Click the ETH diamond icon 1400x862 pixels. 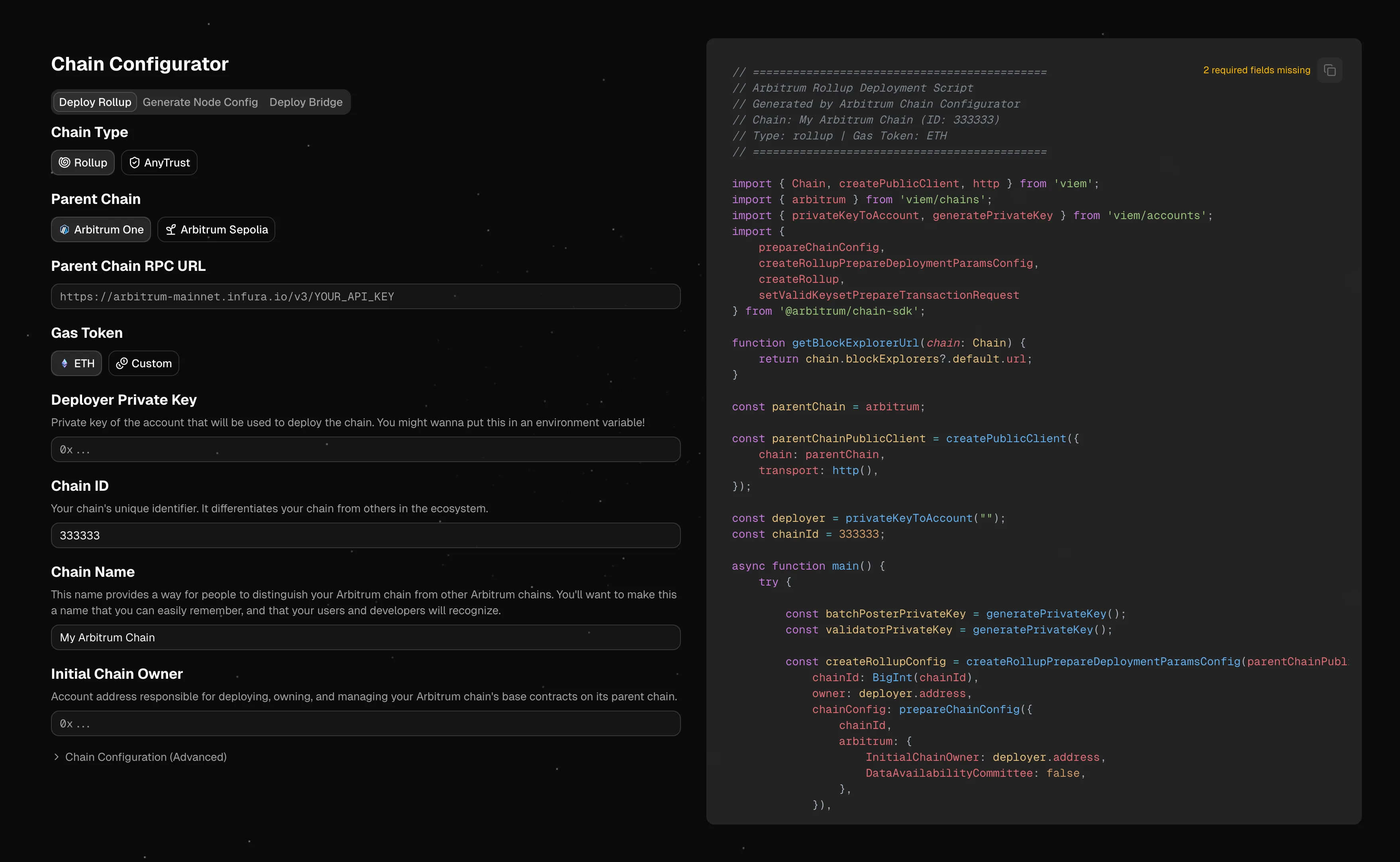click(65, 363)
